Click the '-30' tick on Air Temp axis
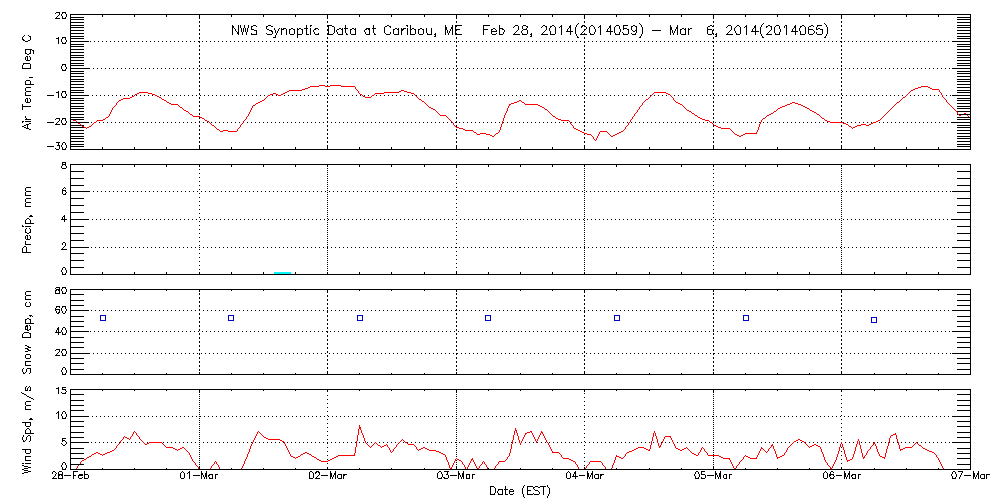The width and height of the screenshot is (1000, 500). 55,146
